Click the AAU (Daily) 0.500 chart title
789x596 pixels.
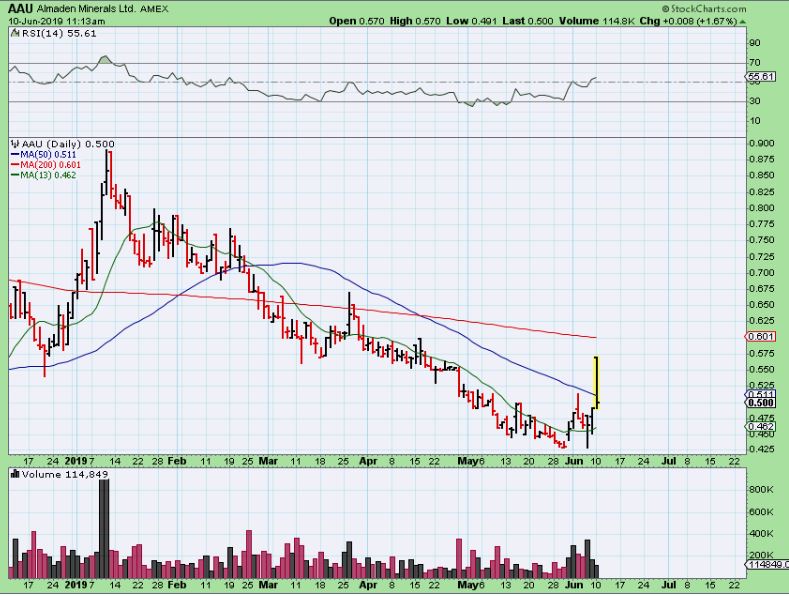pyautogui.click(x=67, y=144)
